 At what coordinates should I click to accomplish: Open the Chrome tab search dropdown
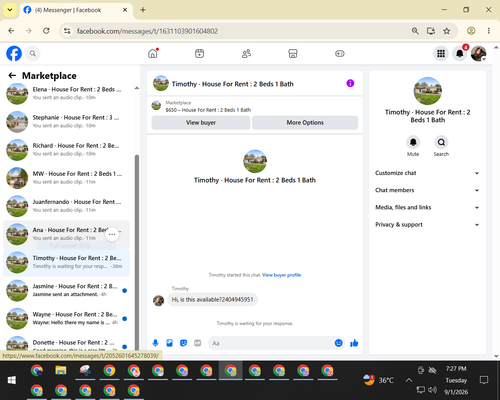pos(10,10)
